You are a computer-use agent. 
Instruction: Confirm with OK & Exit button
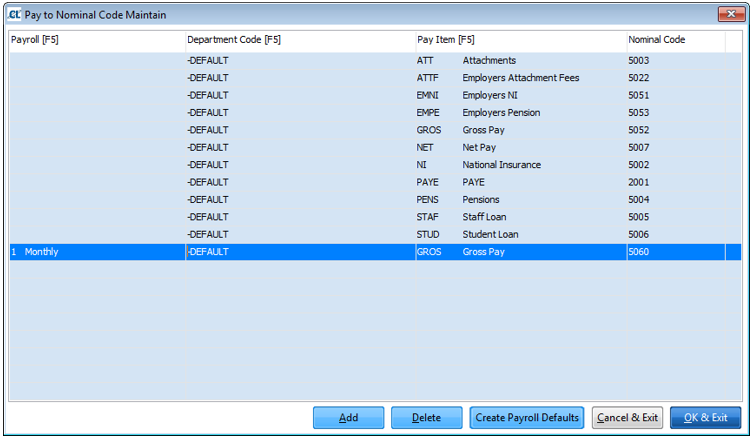(x=705, y=417)
